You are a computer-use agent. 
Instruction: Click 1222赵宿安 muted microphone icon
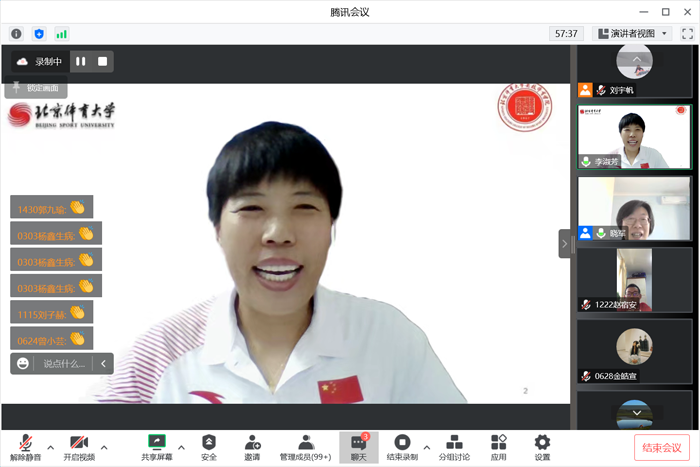coord(586,304)
